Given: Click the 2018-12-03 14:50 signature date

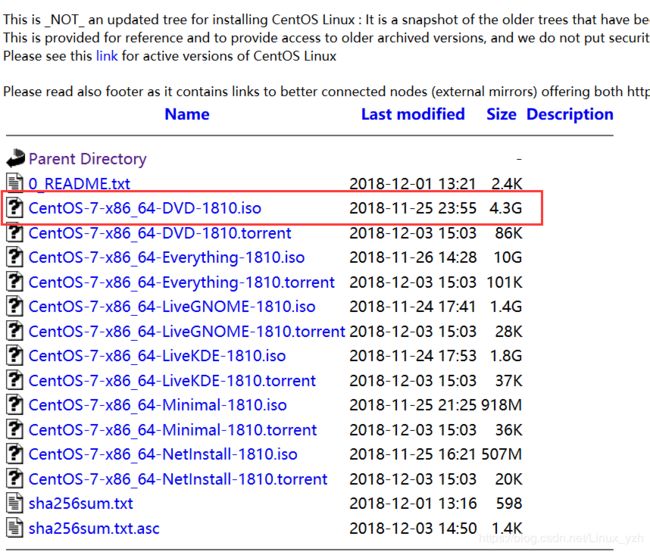Looking at the screenshot, I should [x=413, y=528].
